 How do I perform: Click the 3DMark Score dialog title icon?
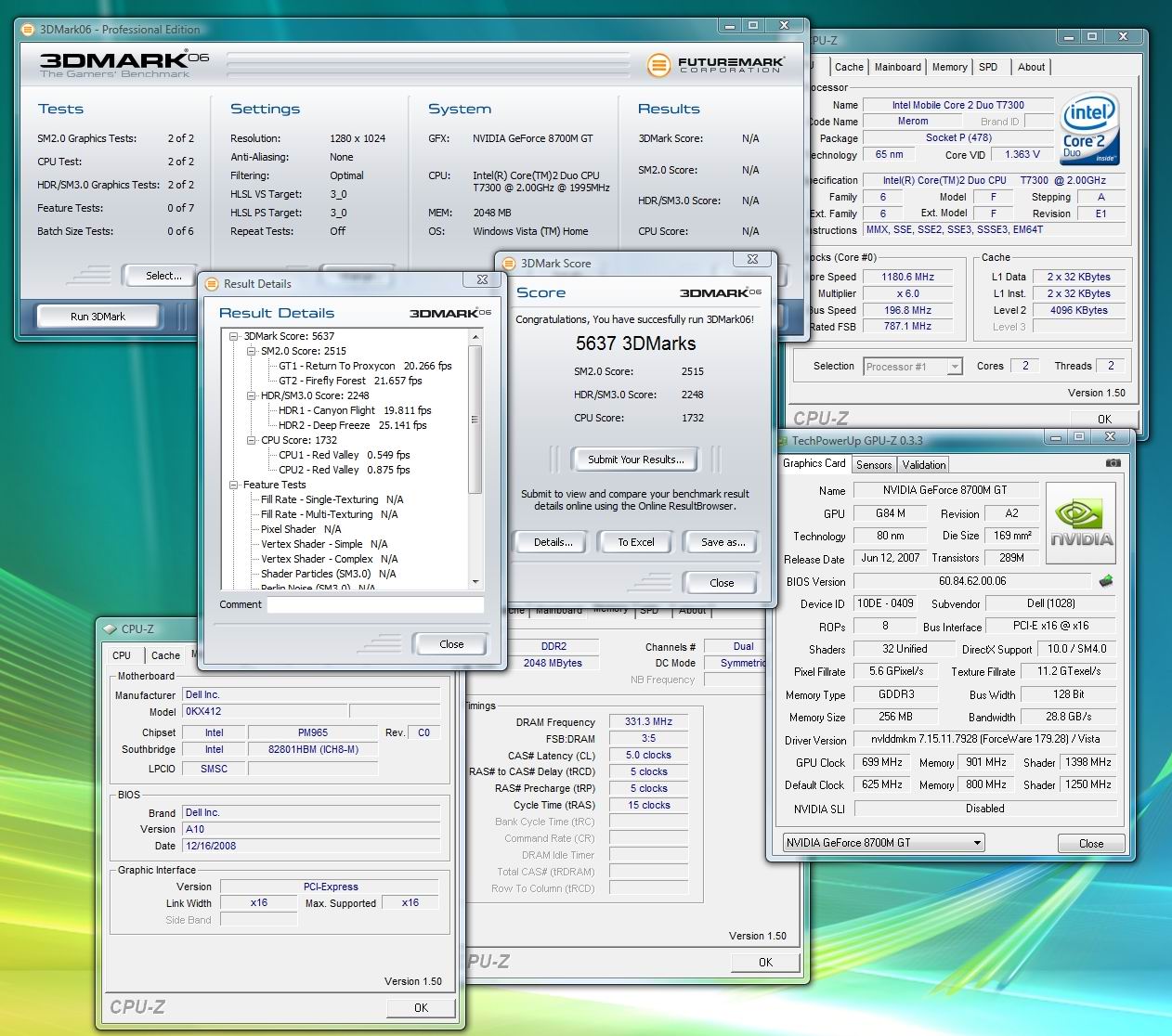click(x=509, y=264)
